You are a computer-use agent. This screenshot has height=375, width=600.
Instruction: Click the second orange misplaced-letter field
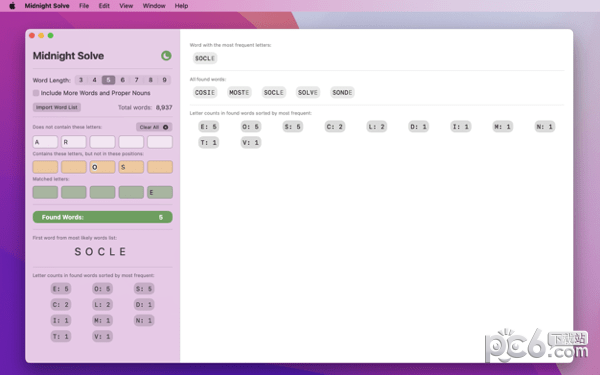click(74, 167)
